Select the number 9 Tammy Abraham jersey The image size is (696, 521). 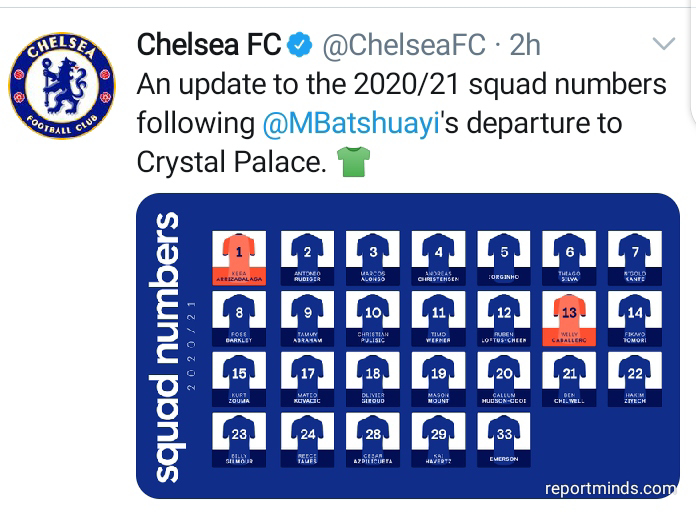306,316
